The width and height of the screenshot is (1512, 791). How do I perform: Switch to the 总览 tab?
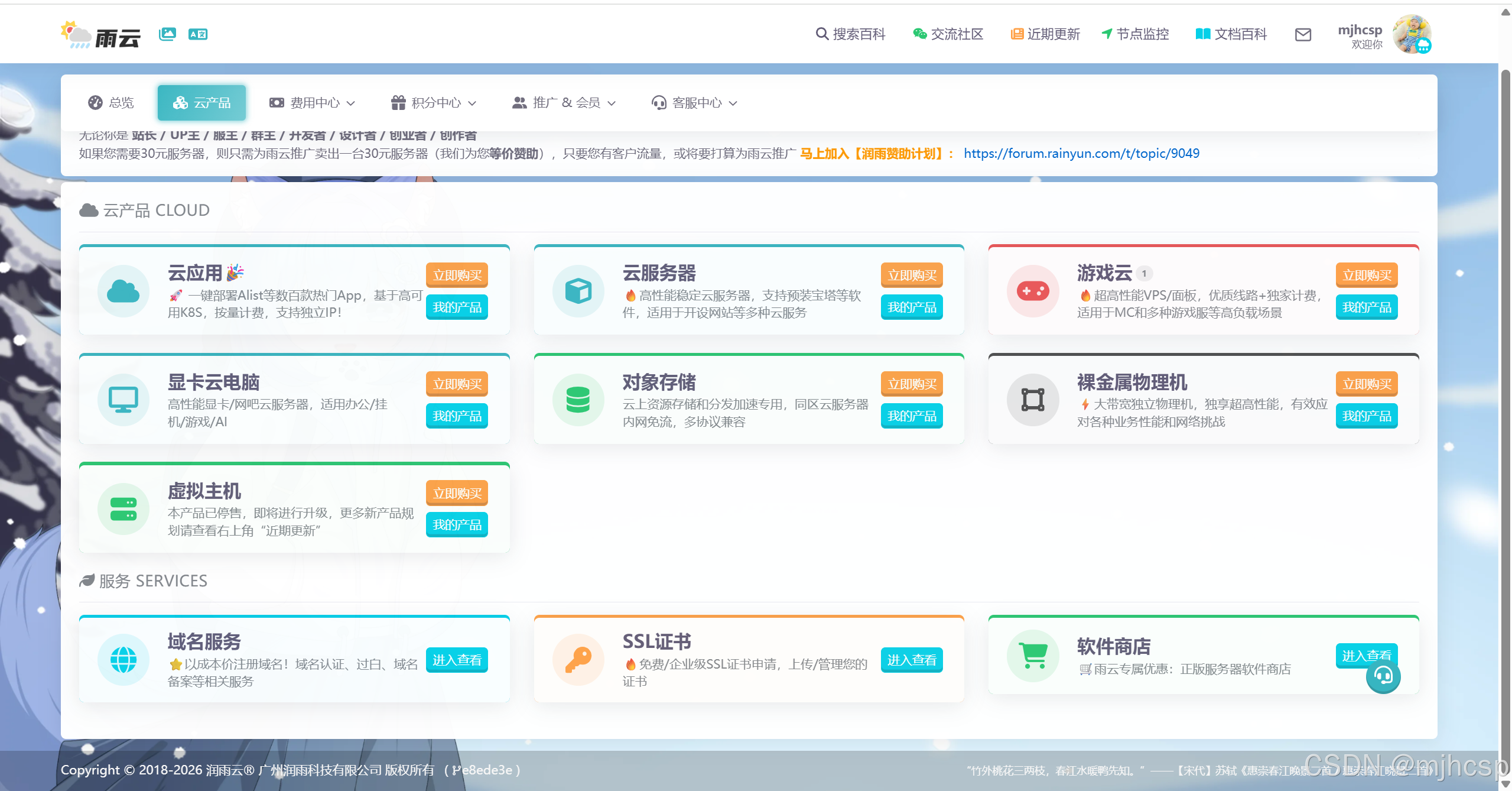[111, 103]
